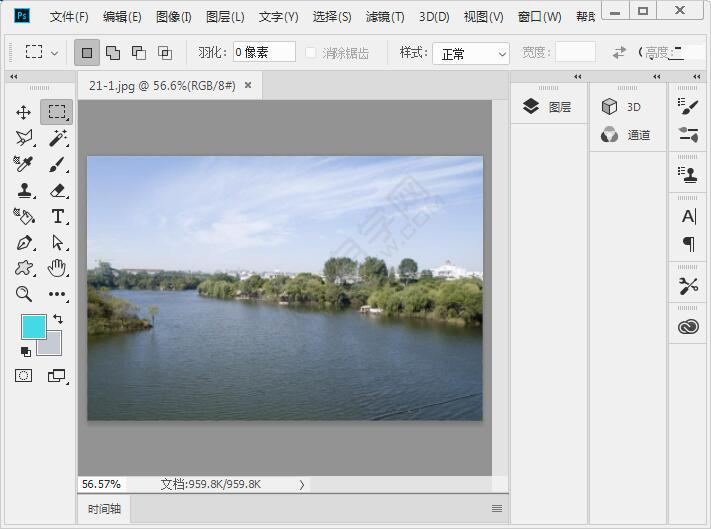Select the Path Selection arrow tool
The width and height of the screenshot is (711, 529).
coord(58,243)
